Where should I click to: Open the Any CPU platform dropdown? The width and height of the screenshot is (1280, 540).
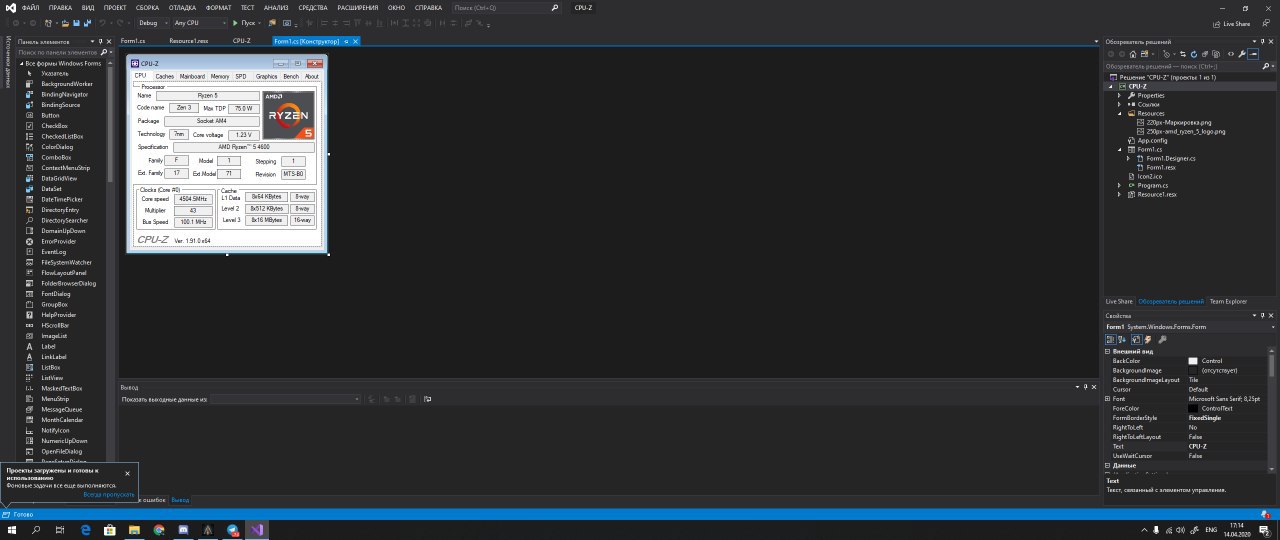(200, 23)
